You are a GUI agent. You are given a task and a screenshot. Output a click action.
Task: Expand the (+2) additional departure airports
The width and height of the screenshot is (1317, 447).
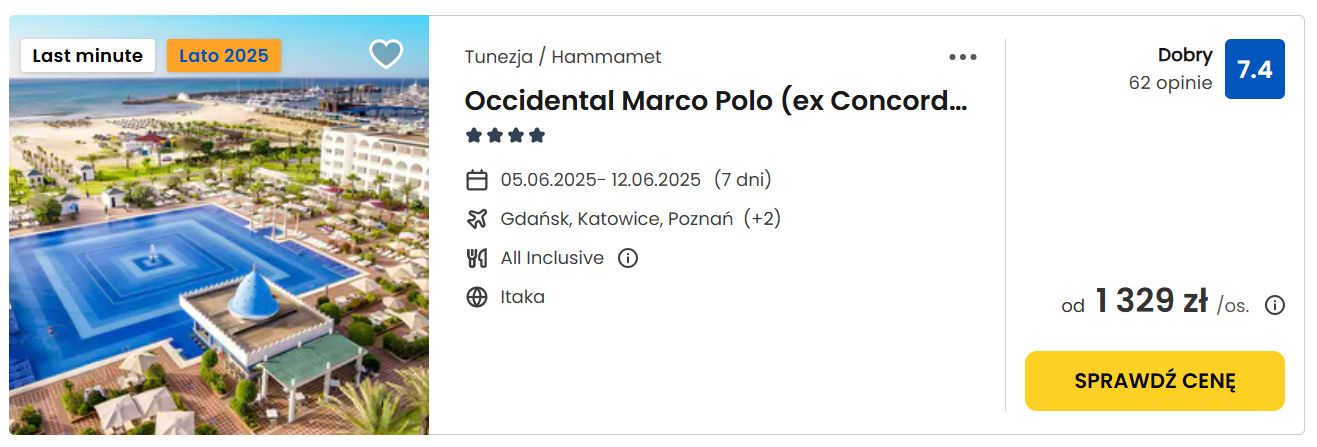coord(762,218)
